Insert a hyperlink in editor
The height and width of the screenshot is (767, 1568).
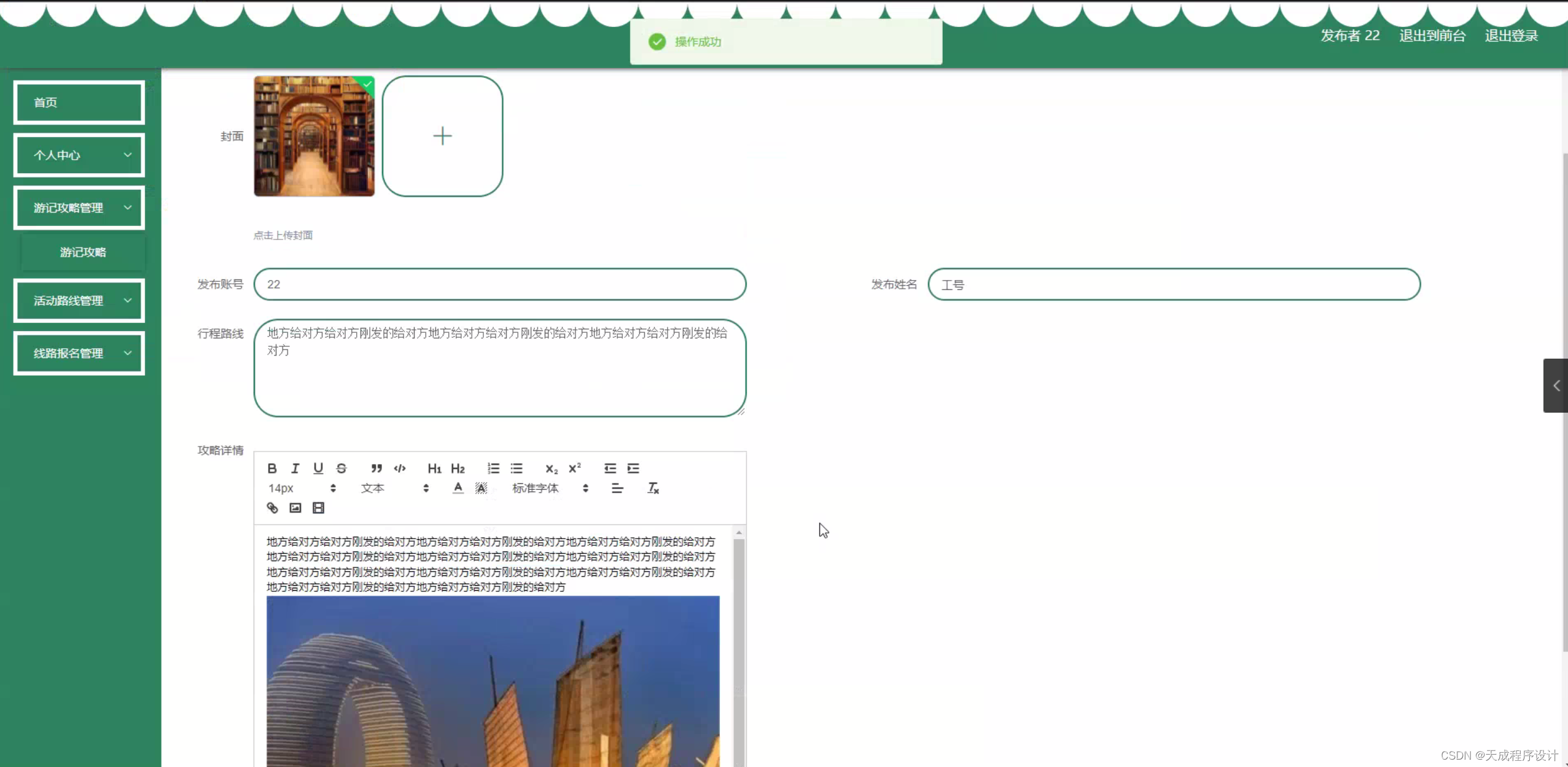pyautogui.click(x=272, y=508)
